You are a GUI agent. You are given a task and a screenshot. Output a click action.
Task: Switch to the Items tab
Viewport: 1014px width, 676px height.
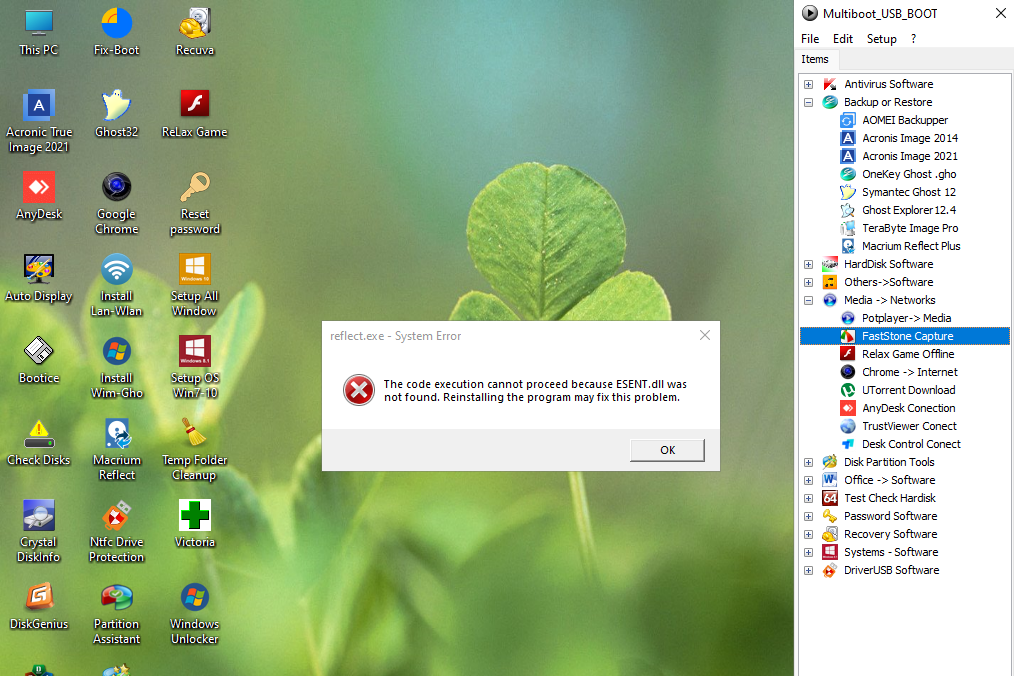pos(815,59)
